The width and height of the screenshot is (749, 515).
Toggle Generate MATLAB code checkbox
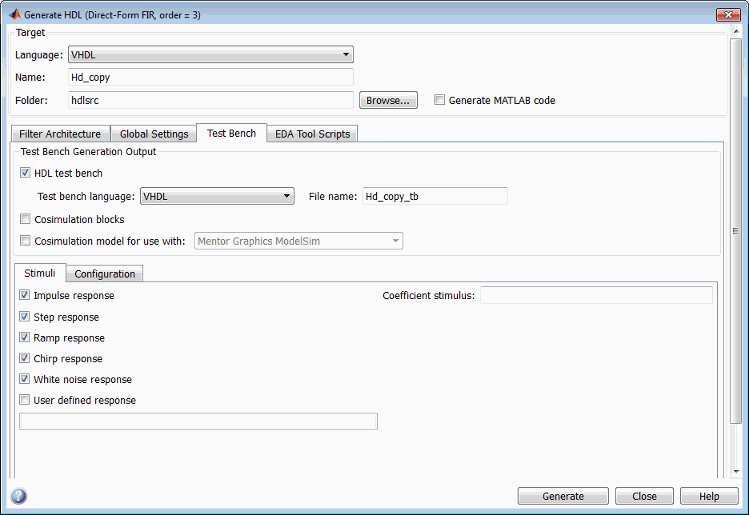pos(439,99)
